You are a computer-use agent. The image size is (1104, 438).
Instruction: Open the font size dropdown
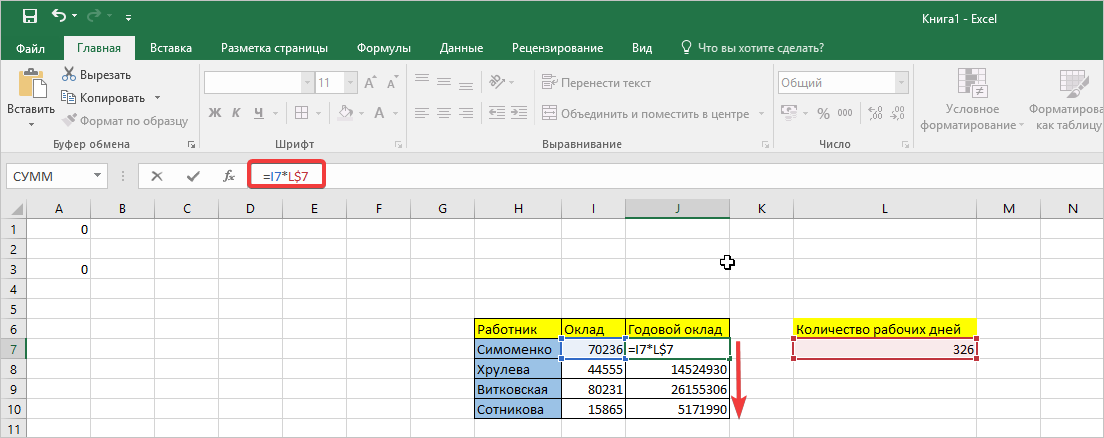click(x=352, y=83)
